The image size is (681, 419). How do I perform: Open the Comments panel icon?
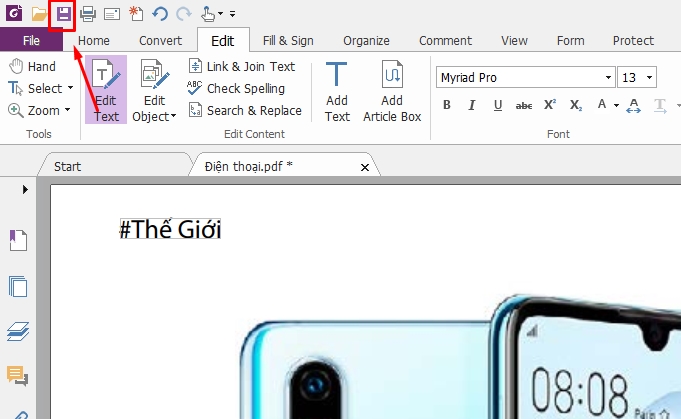17,376
